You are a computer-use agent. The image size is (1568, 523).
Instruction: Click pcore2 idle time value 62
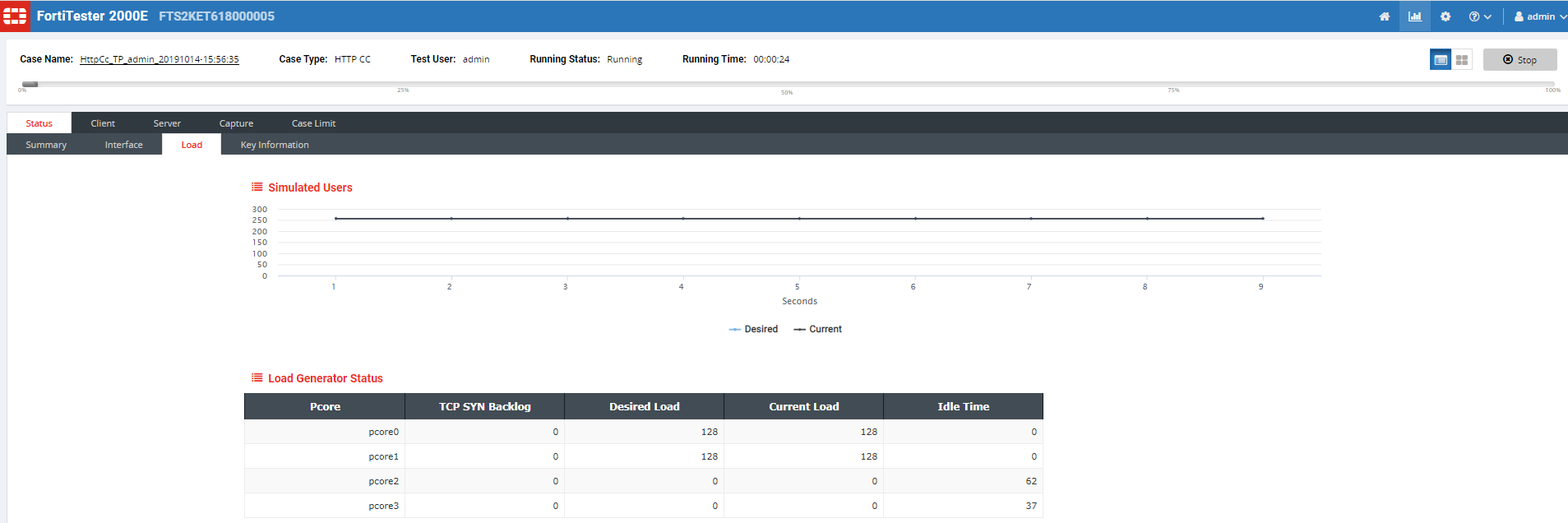point(1031,481)
